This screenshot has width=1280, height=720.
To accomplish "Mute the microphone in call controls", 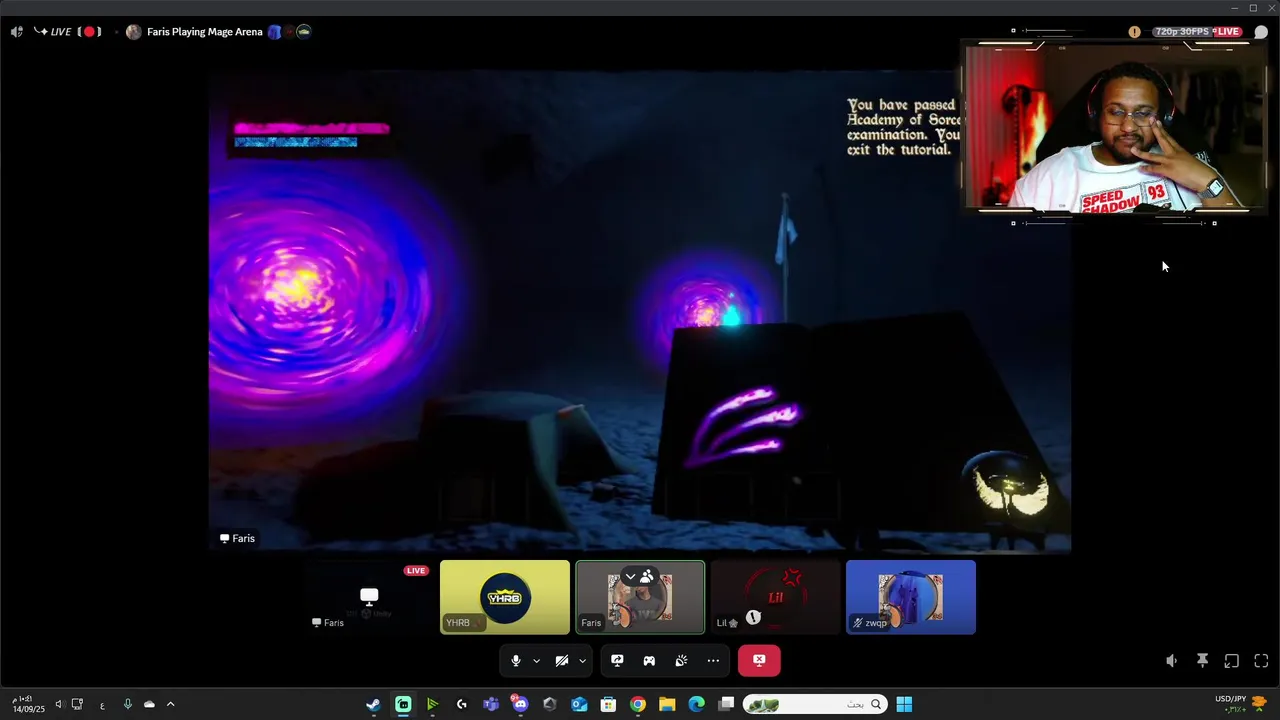I will tap(516, 661).
